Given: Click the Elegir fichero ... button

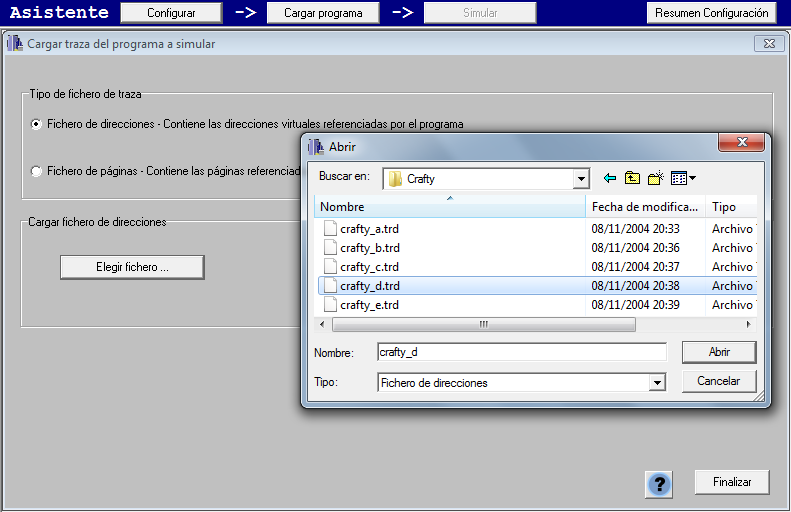Looking at the screenshot, I should click(x=132, y=267).
